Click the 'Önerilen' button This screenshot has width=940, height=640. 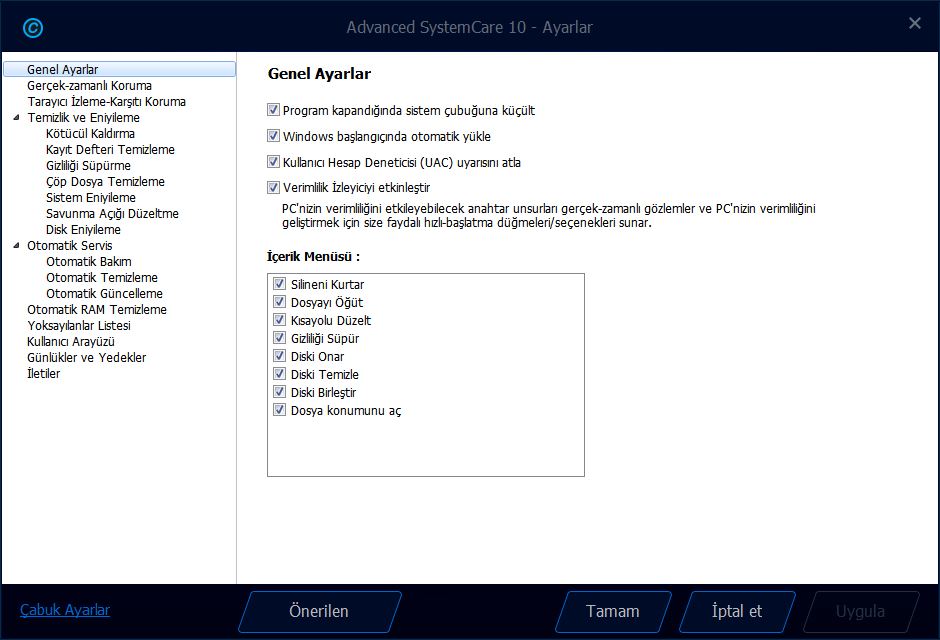(320, 611)
